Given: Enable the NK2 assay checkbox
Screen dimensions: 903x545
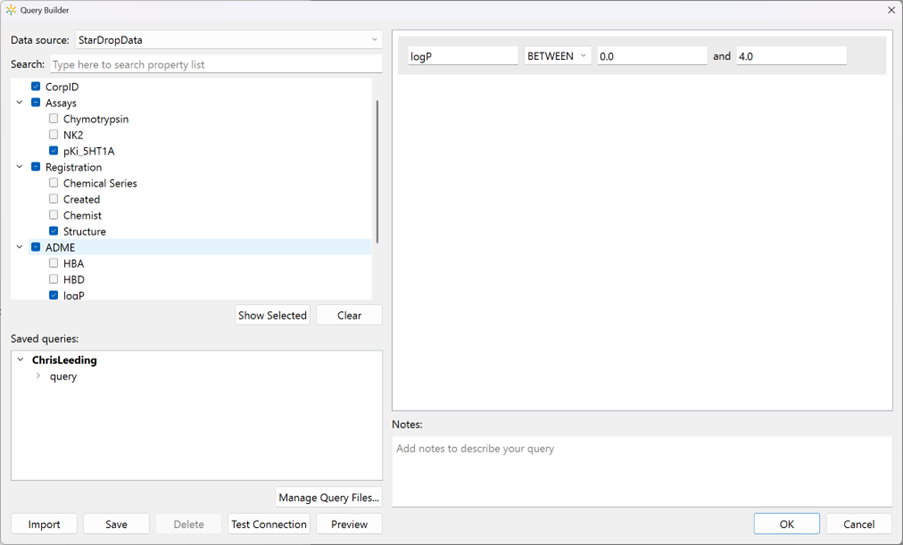Looking at the screenshot, I should 54,135.
